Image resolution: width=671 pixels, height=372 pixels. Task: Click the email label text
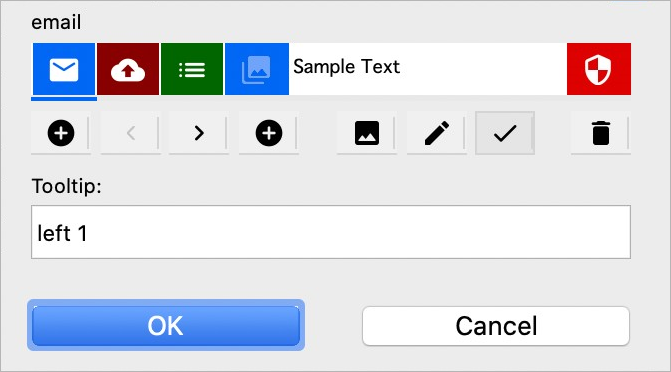point(56,22)
